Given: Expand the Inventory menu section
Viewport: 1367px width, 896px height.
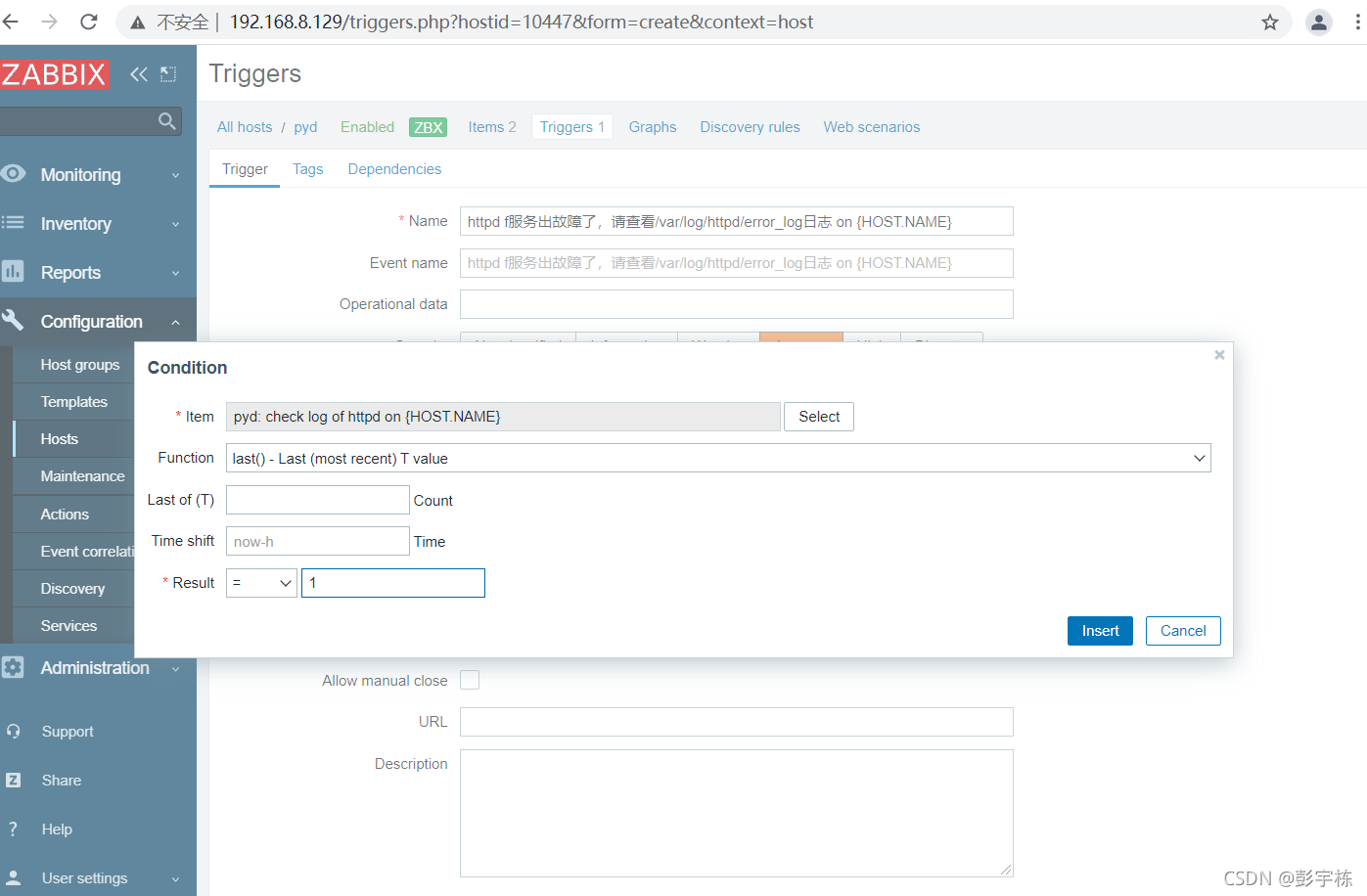Looking at the screenshot, I should (175, 224).
